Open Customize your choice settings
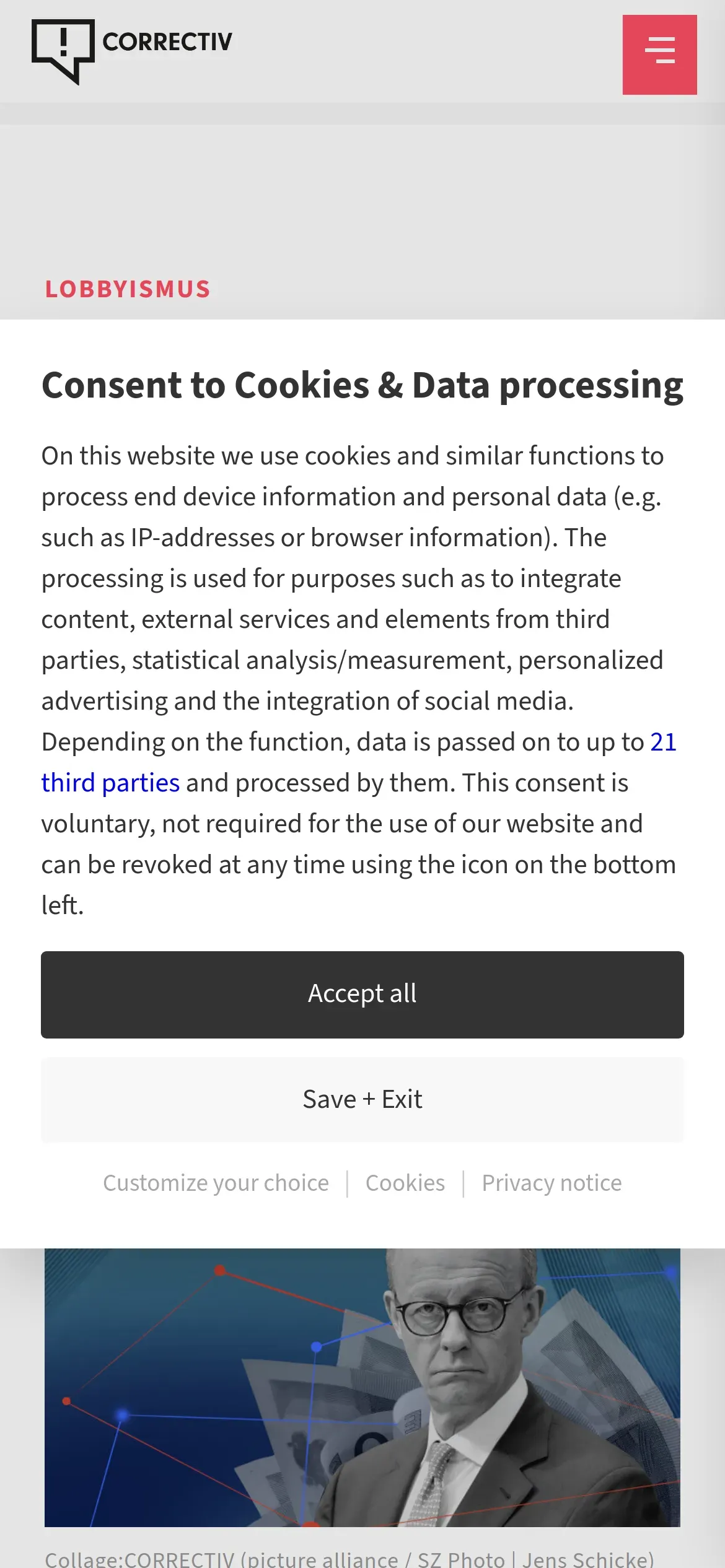The width and height of the screenshot is (725, 1568). coord(216,1183)
